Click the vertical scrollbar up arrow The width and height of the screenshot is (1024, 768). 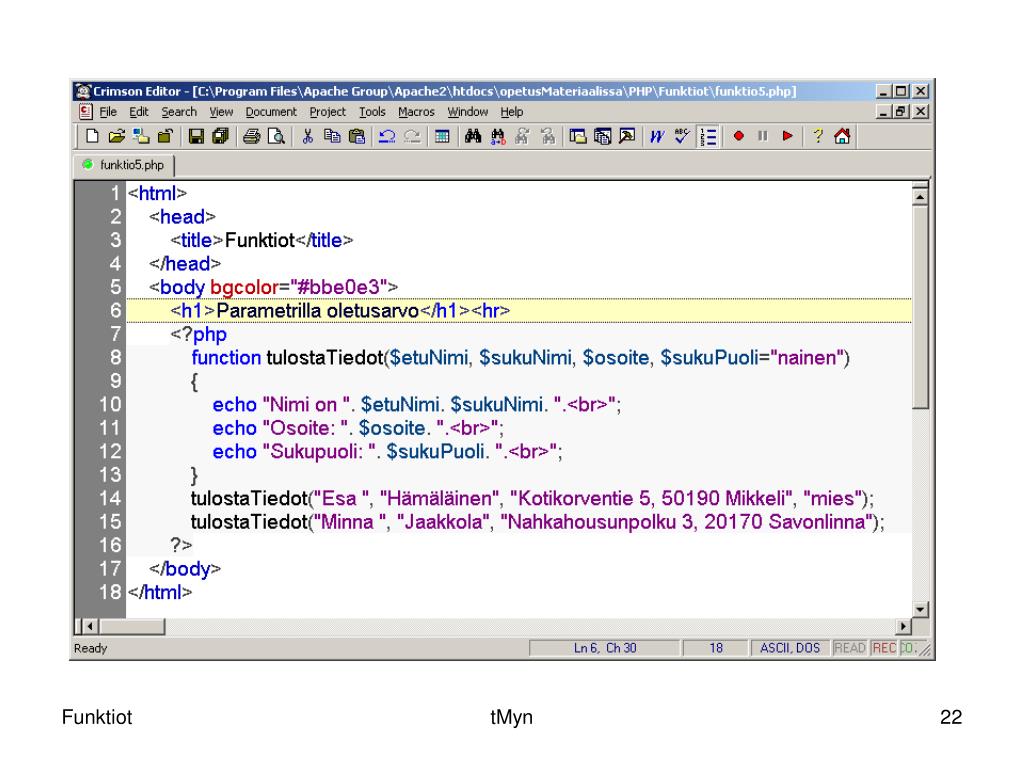920,197
